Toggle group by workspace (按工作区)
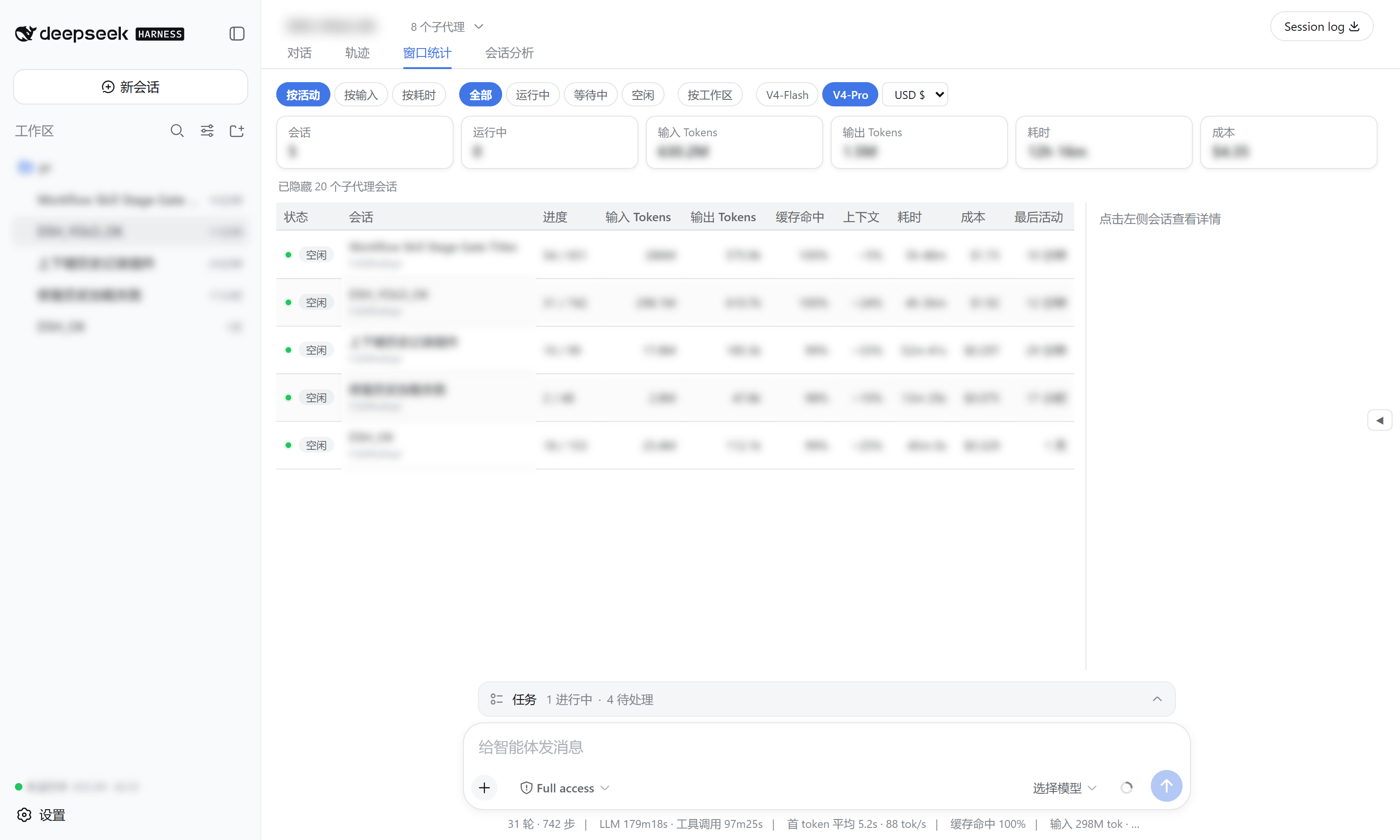The width and height of the screenshot is (1400, 840). point(710,95)
